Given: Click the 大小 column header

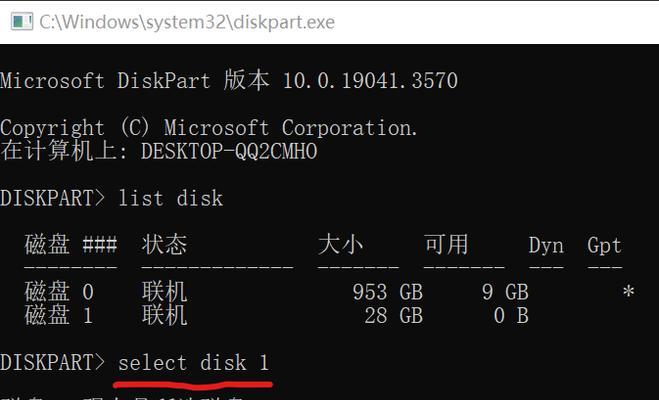Looking at the screenshot, I should click(340, 245).
